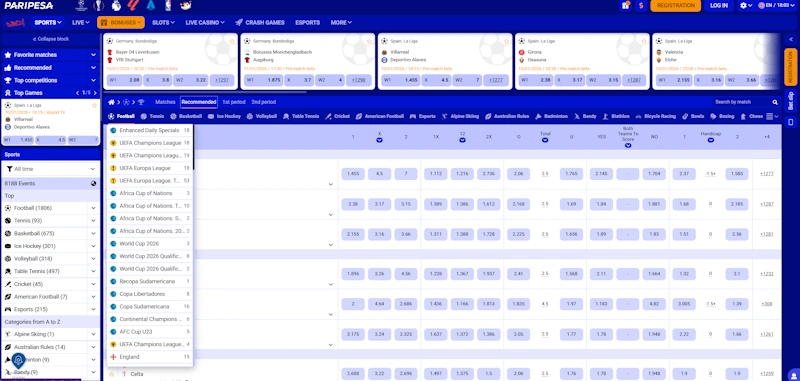800x381 pixels.
Task: Click the orange REGISTRATION button in the header
Action: click(676, 6)
